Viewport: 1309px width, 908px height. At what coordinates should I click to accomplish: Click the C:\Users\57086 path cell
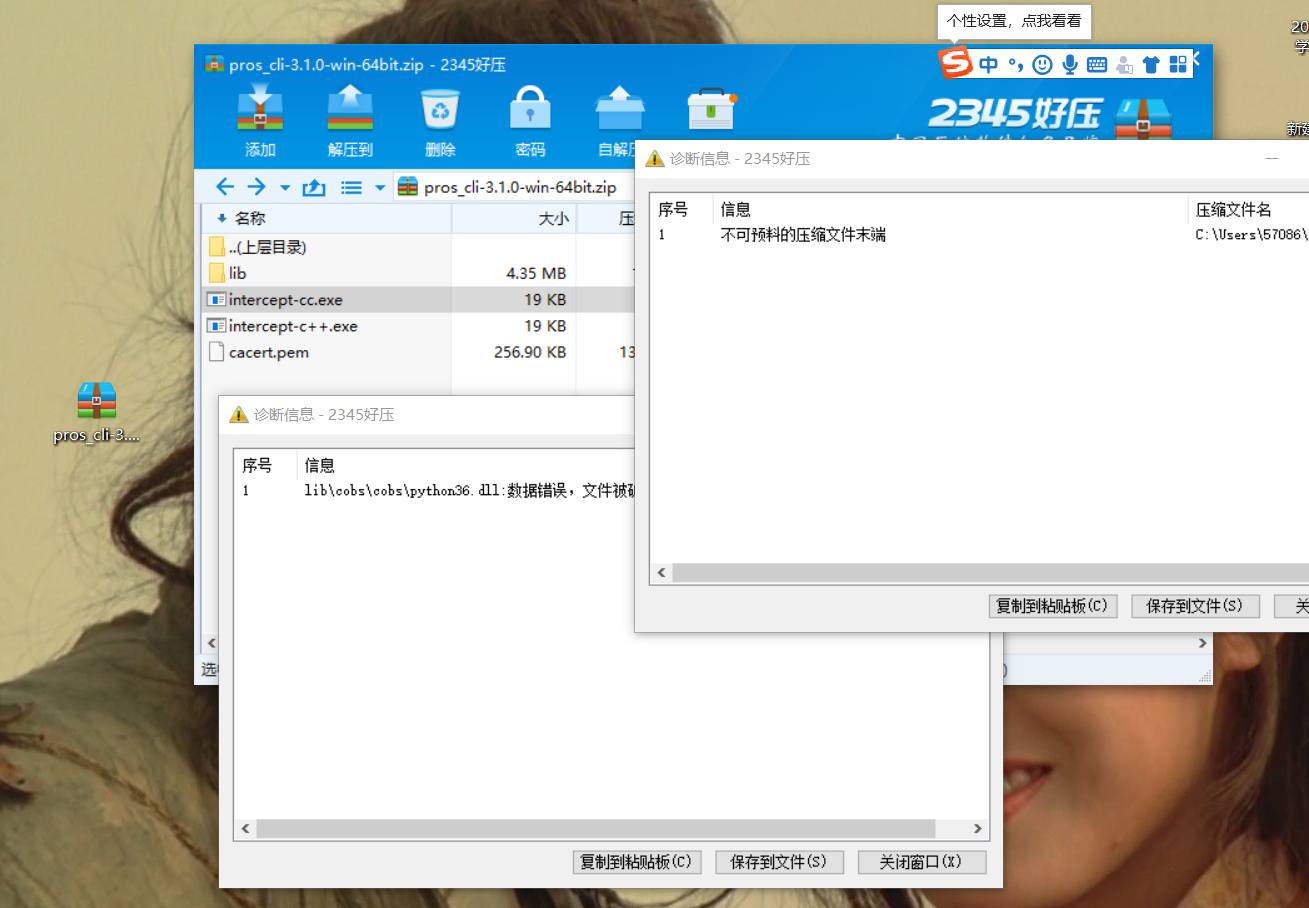[x=1252, y=235]
